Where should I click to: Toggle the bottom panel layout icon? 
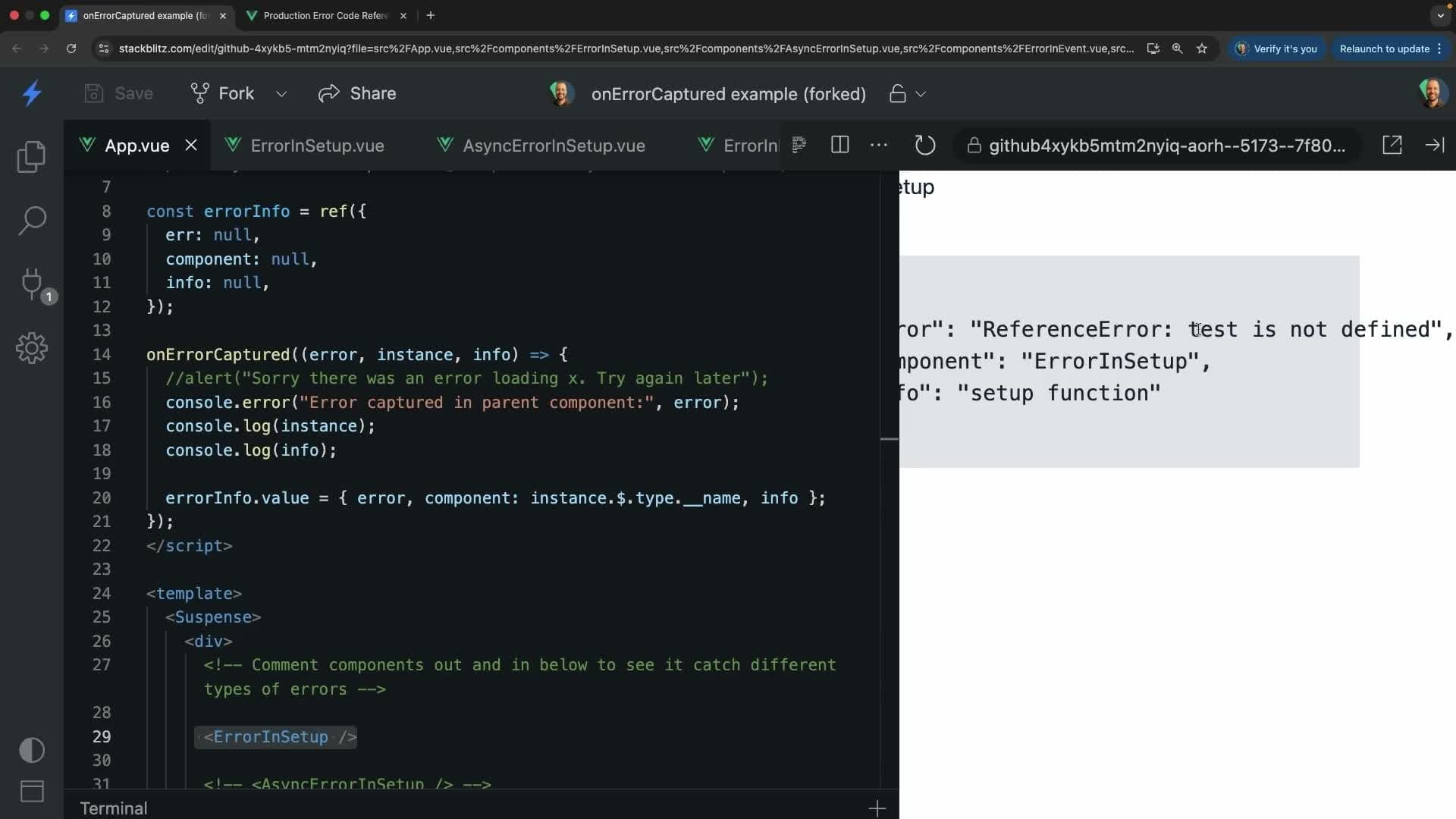point(32,791)
